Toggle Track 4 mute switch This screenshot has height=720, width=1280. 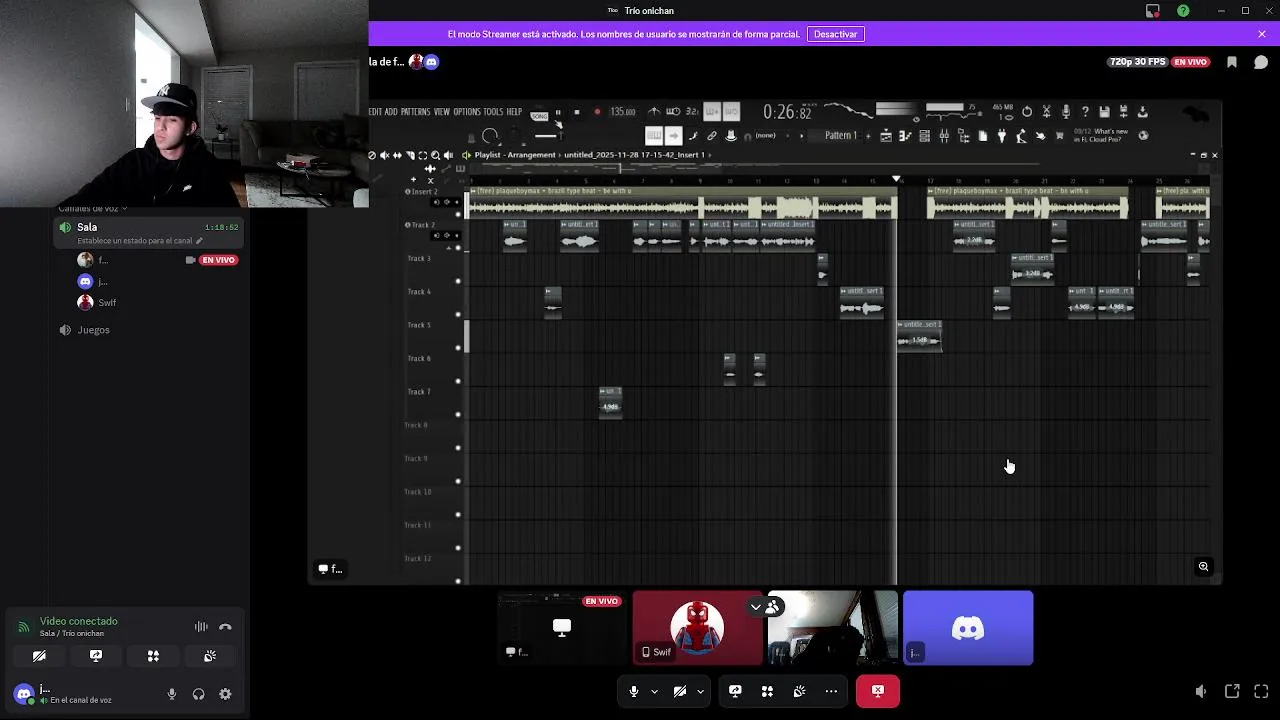(458, 314)
